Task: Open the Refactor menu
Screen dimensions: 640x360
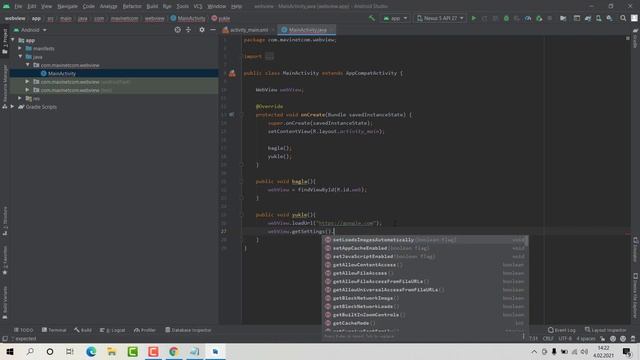Action: coord(132,7)
